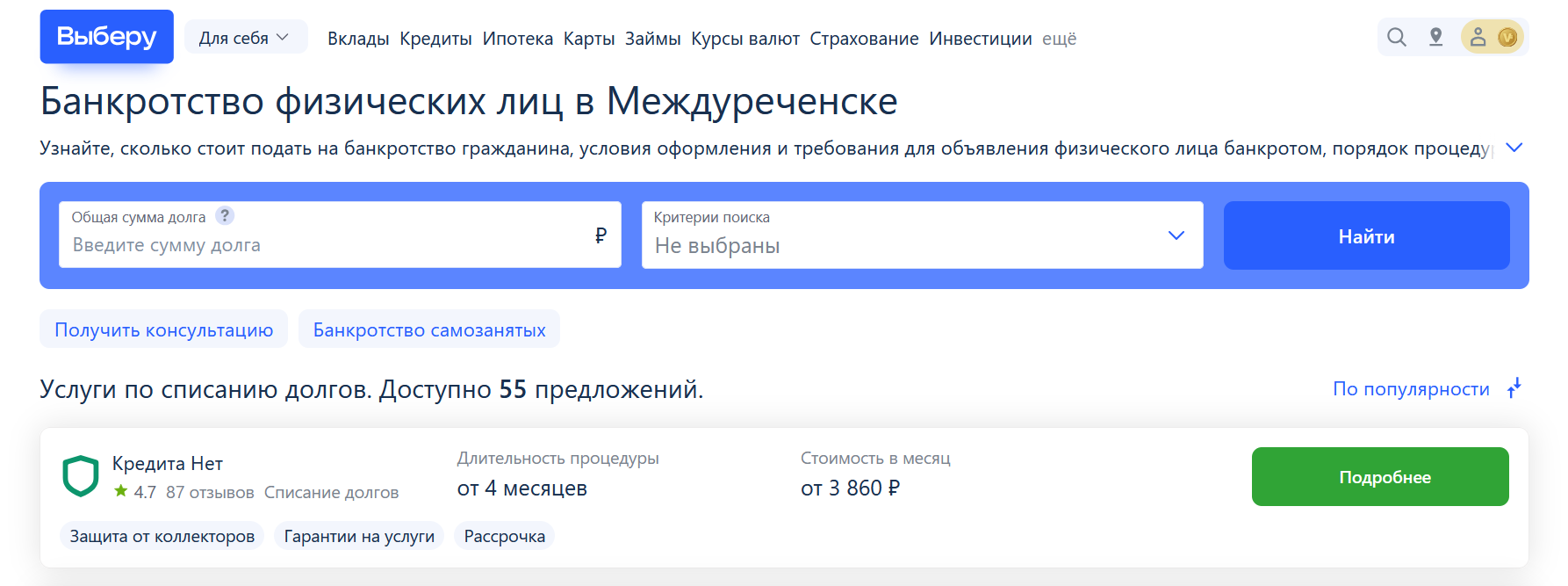The image size is (1568, 586).
Task: Open the Выберу logo homepage
Action: click(106, 37)
